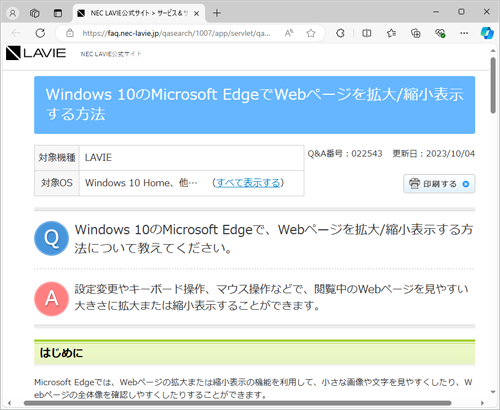Click the すべて表示する link

tap(248, 183)
